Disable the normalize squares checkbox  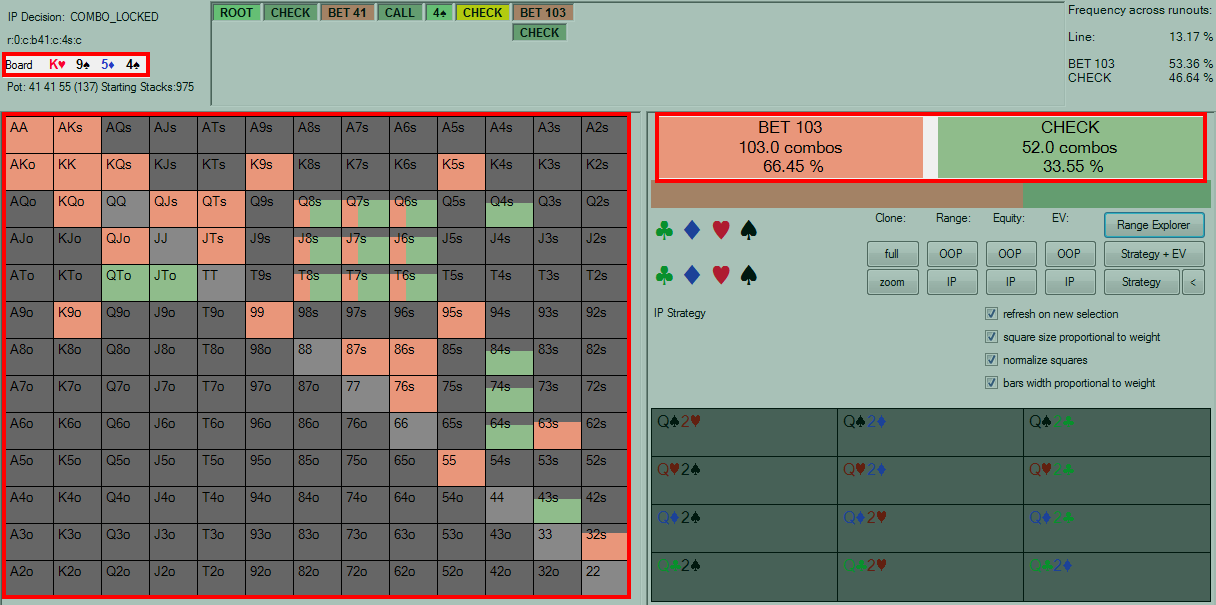click(x=992, y=360)
